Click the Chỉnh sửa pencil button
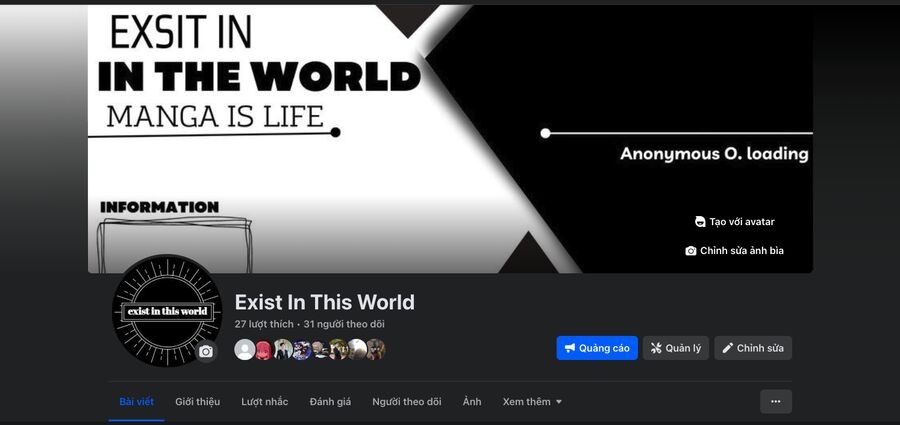900x425 pixels. (x=753, y=348)
